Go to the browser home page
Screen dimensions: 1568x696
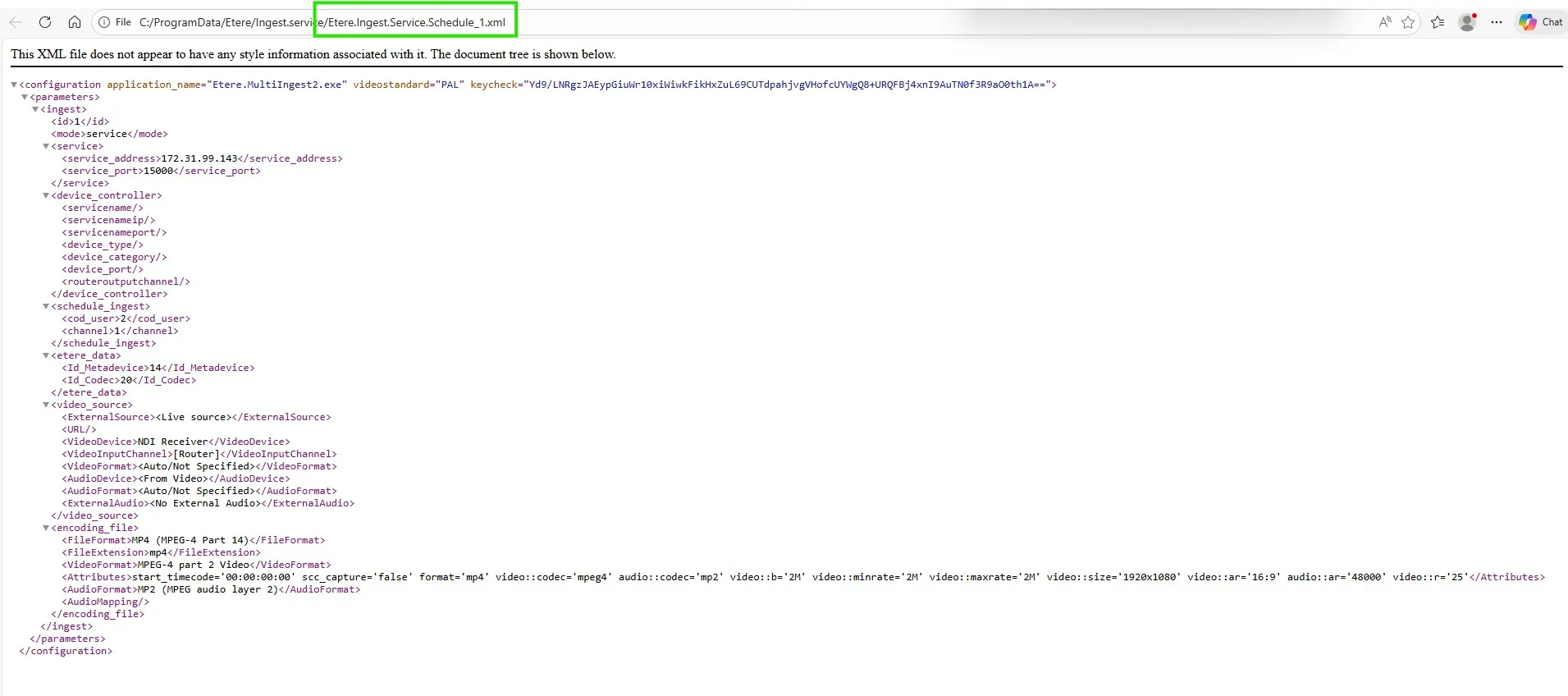tap(75, 22)
